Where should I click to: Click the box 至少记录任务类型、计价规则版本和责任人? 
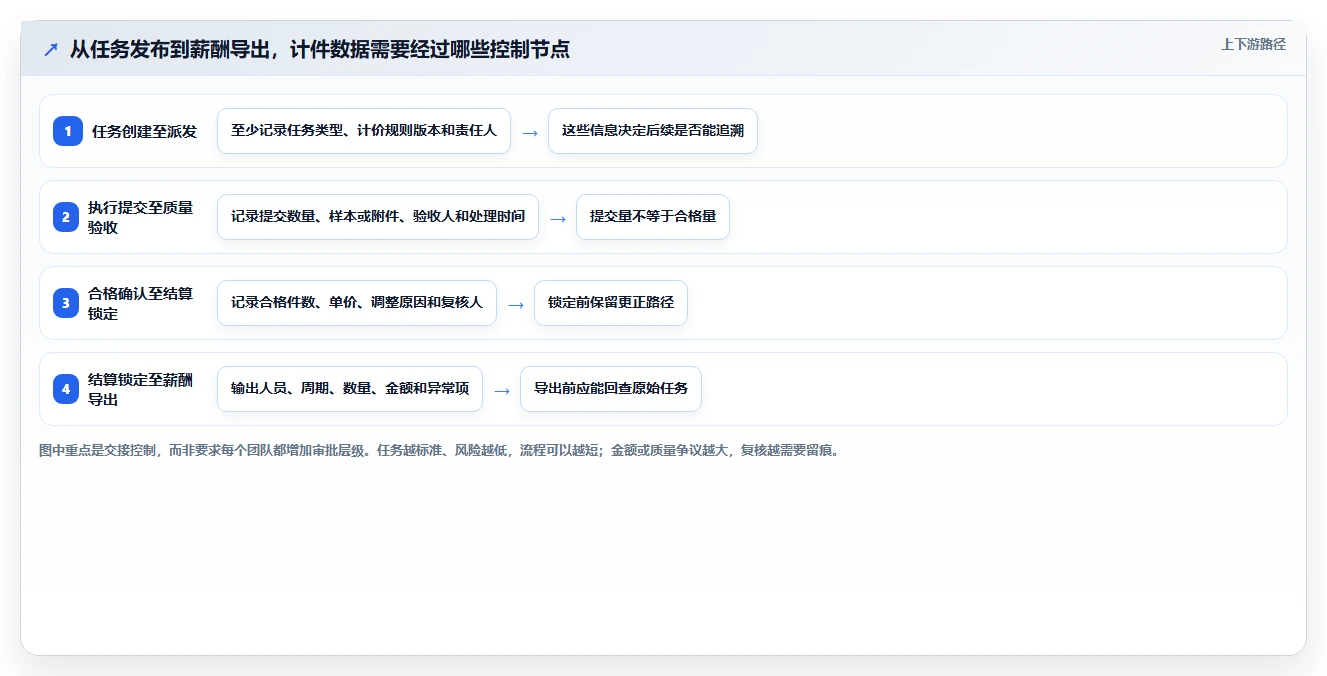[x=364, y=131]
